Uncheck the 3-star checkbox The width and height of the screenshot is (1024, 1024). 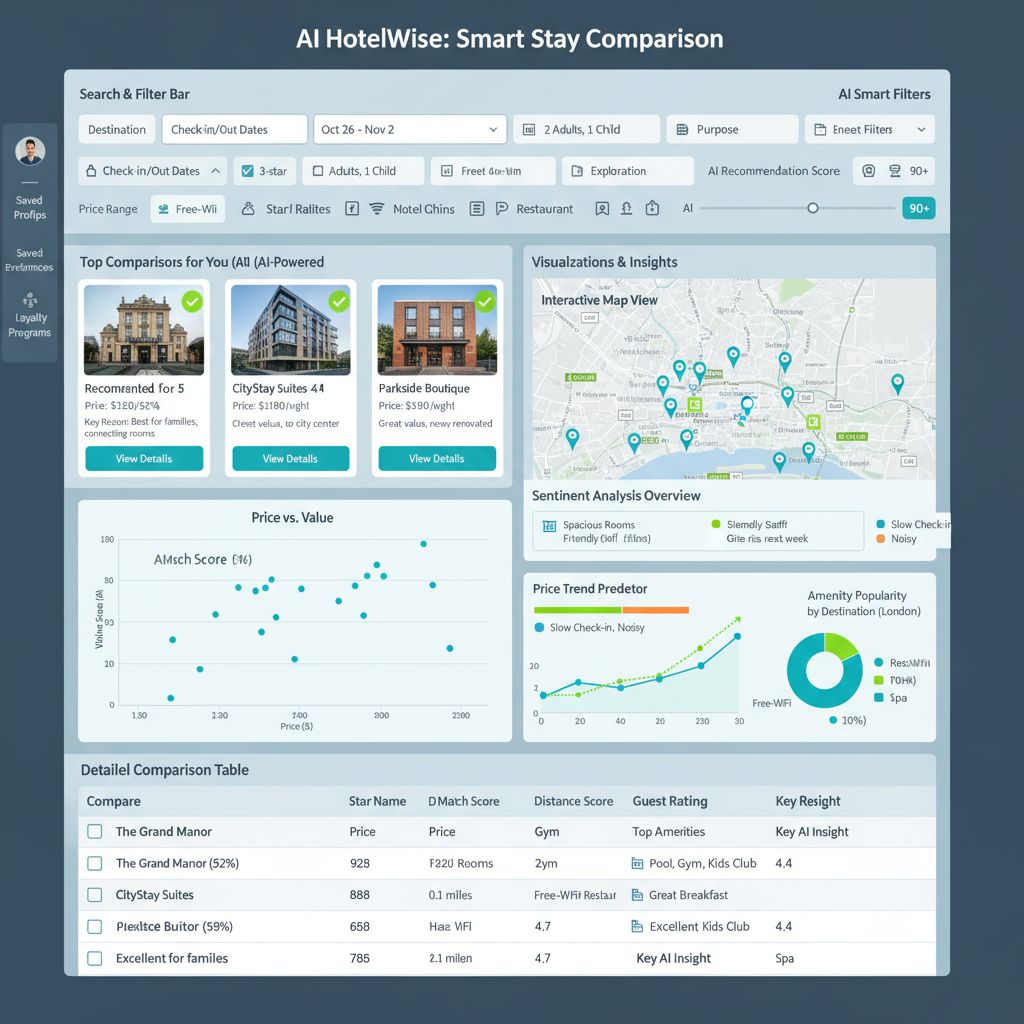coord(247,171)
